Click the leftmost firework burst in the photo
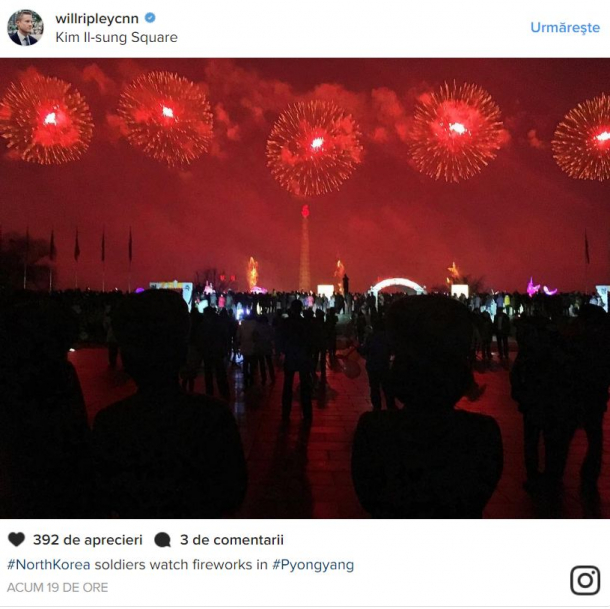Image resolution: width=610 pixels, height=609 pixels. pos(46,119)
